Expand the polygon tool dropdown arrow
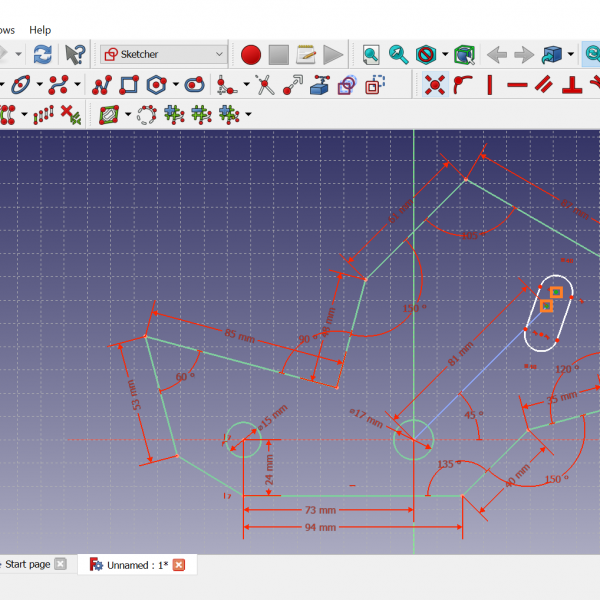Viewport: 600px width, 600px height. (x=175, y=85)
